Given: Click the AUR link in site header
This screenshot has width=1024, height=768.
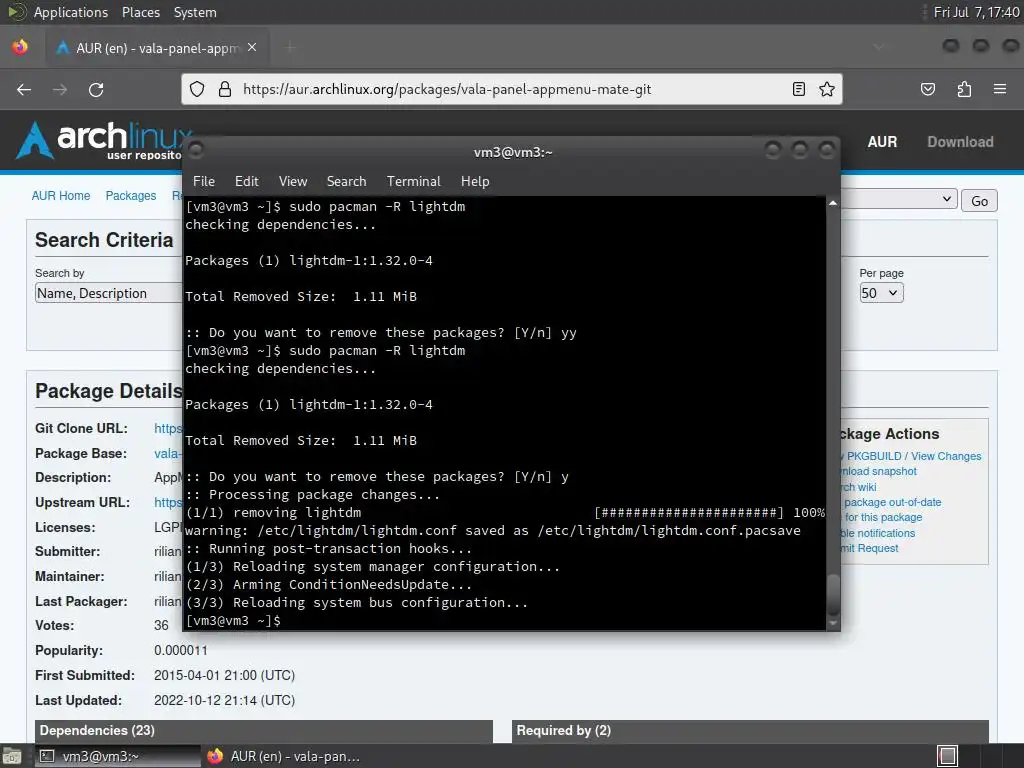Looking at the screenshot, I should click(x=882, y=142).
